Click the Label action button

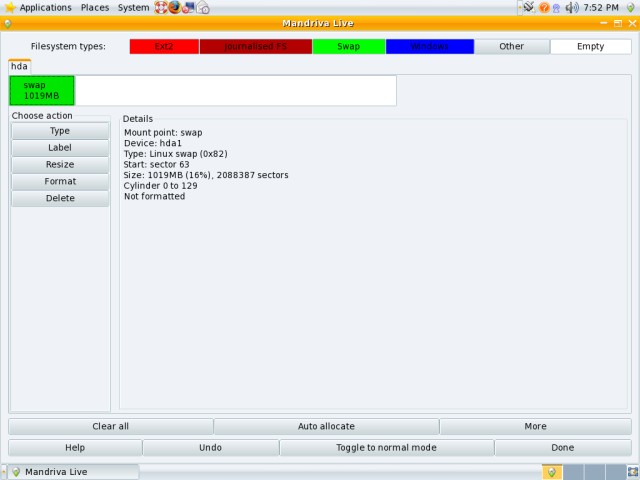60,148
